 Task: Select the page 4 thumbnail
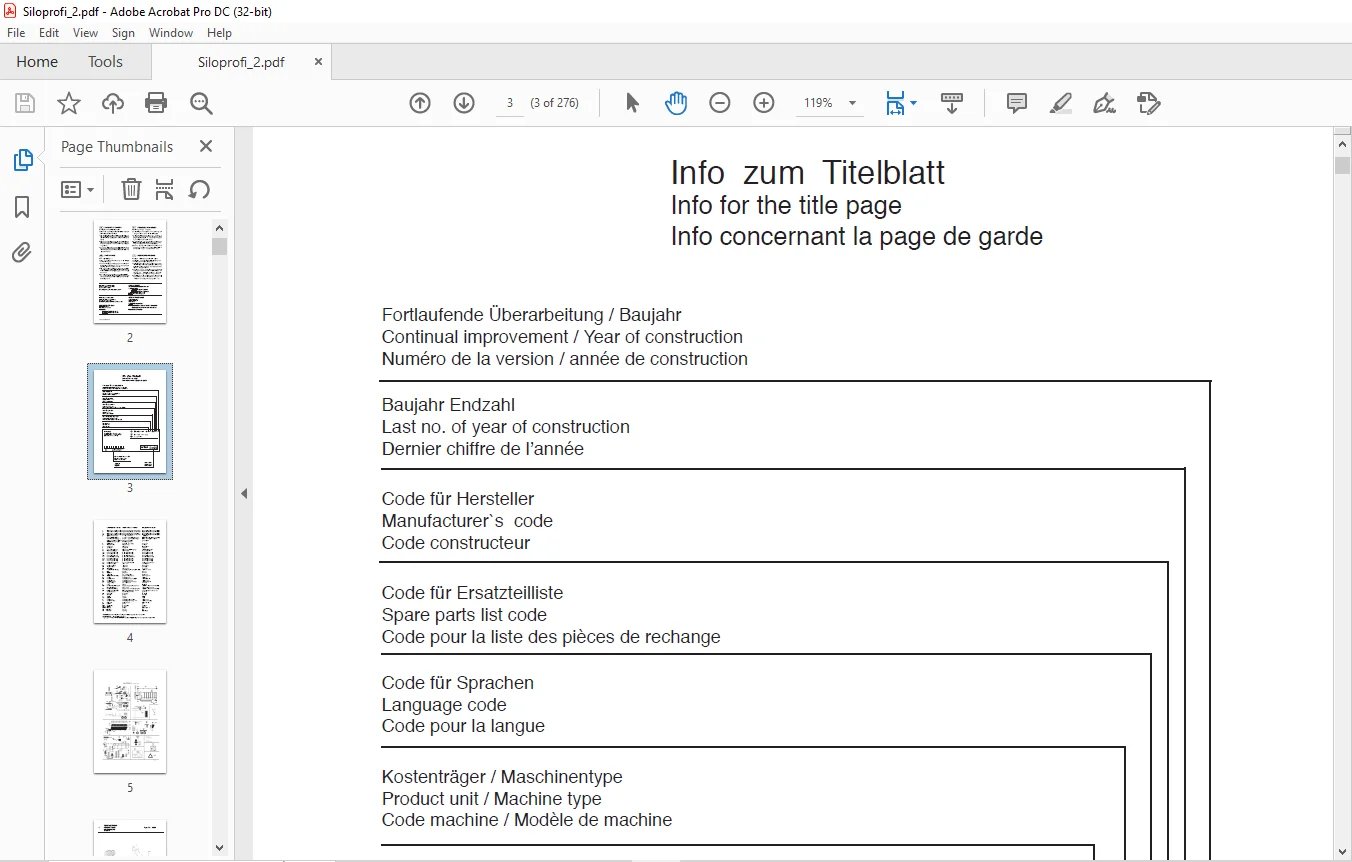pos(130,571)
